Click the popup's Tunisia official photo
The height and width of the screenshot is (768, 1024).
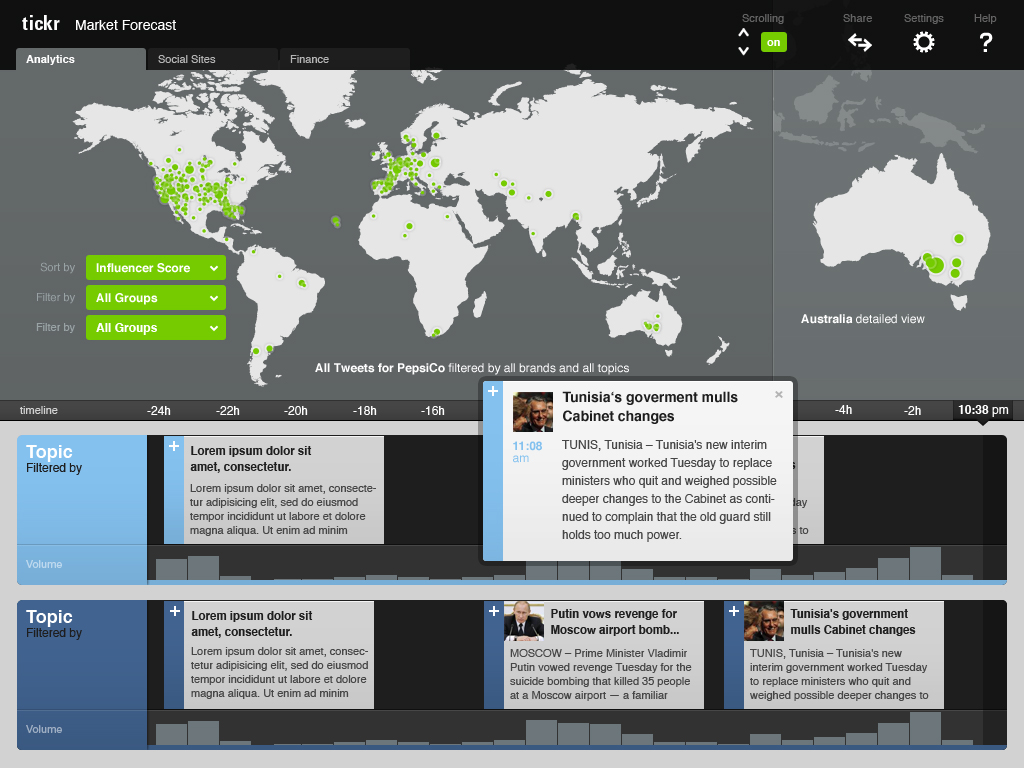point(533,411)
